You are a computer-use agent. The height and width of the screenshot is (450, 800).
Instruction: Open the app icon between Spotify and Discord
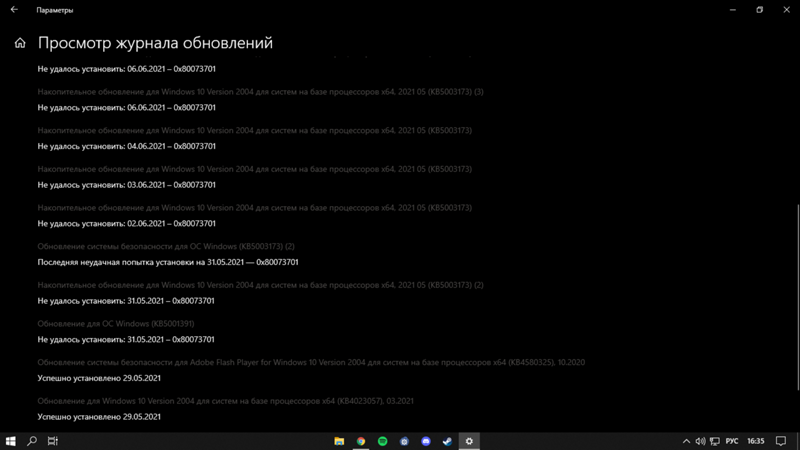click(x=404, y=441)
